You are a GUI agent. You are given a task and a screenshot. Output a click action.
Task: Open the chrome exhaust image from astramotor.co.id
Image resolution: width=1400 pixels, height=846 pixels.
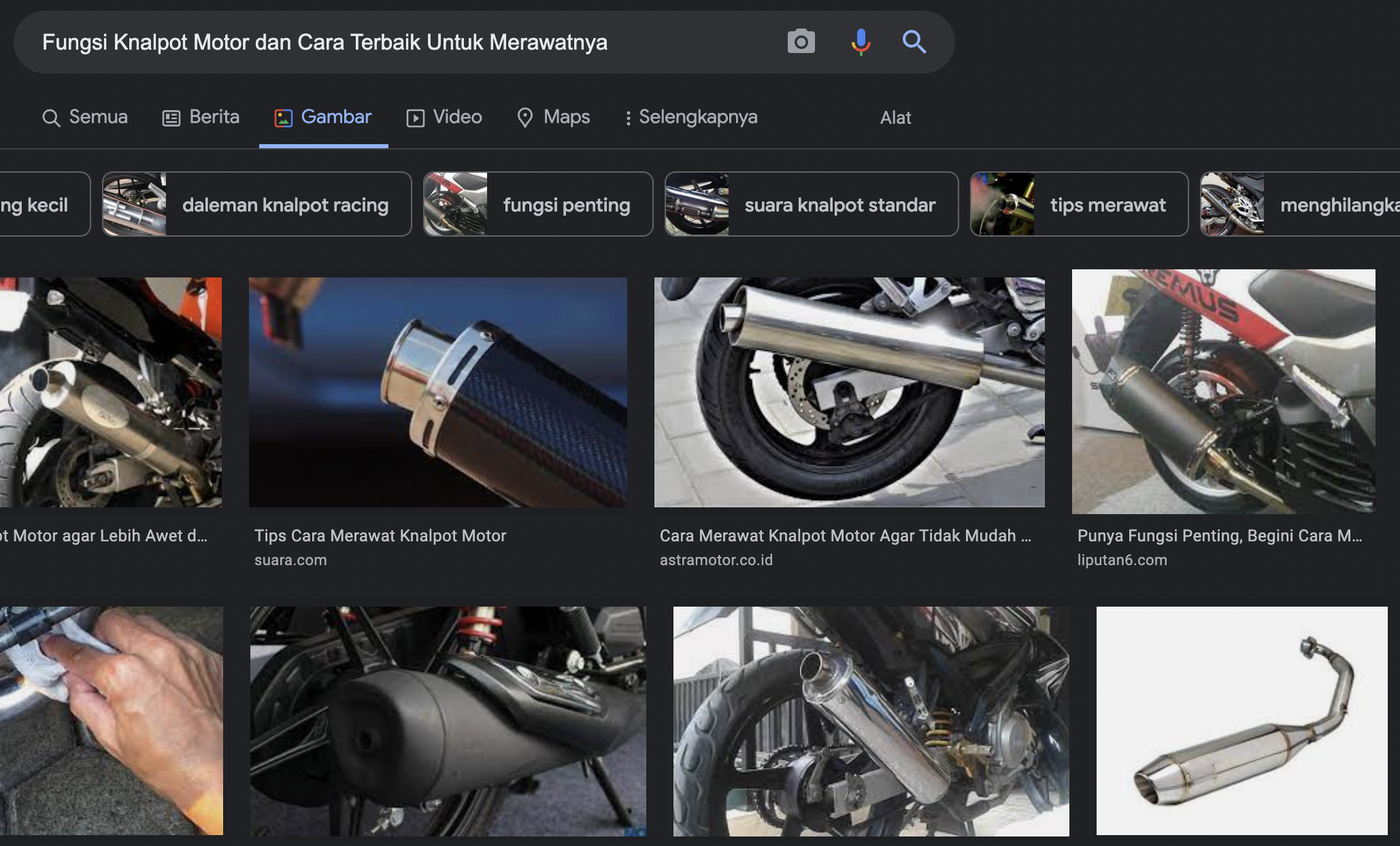[849, 392]
